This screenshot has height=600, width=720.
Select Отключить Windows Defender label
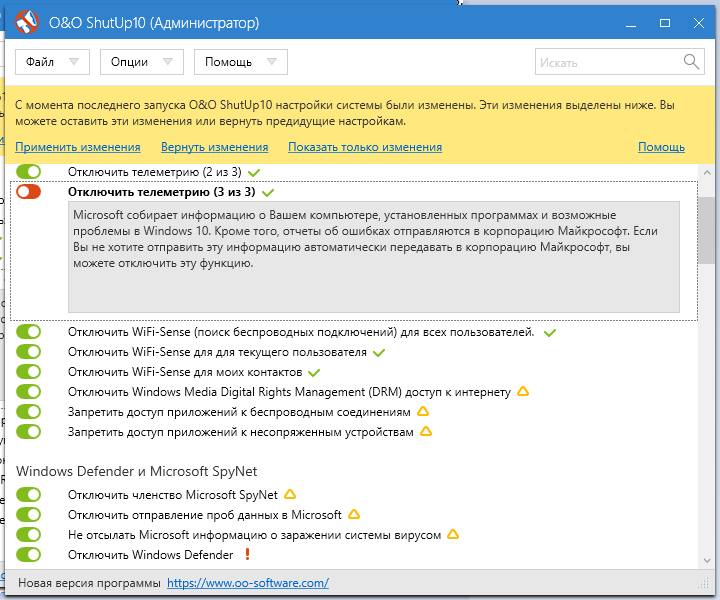[151, 555]
